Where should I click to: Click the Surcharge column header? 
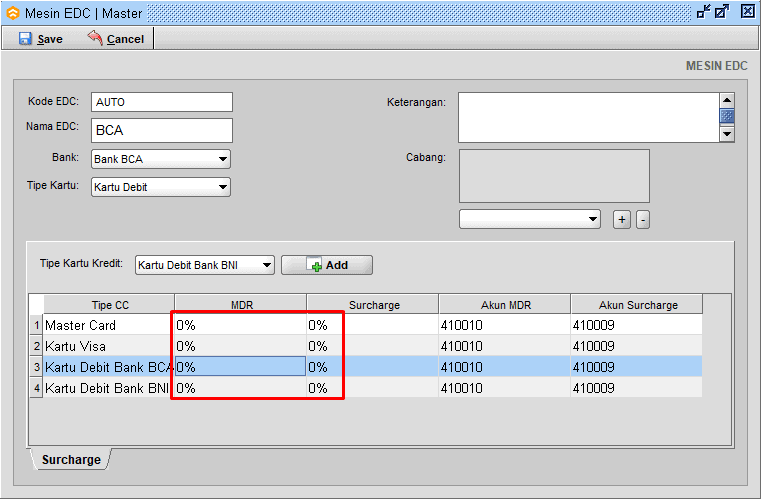pyautogui.click(x=373, y=305)
